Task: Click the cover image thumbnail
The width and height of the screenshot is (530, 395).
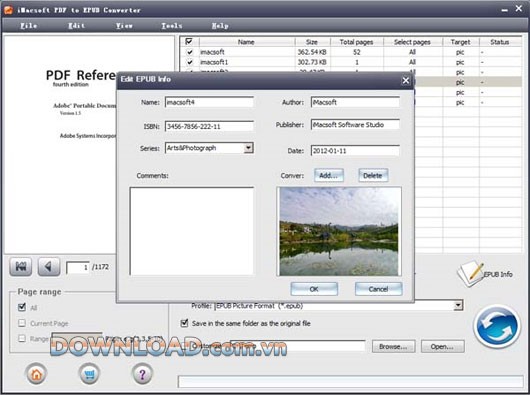Action: tap(339, 231)
